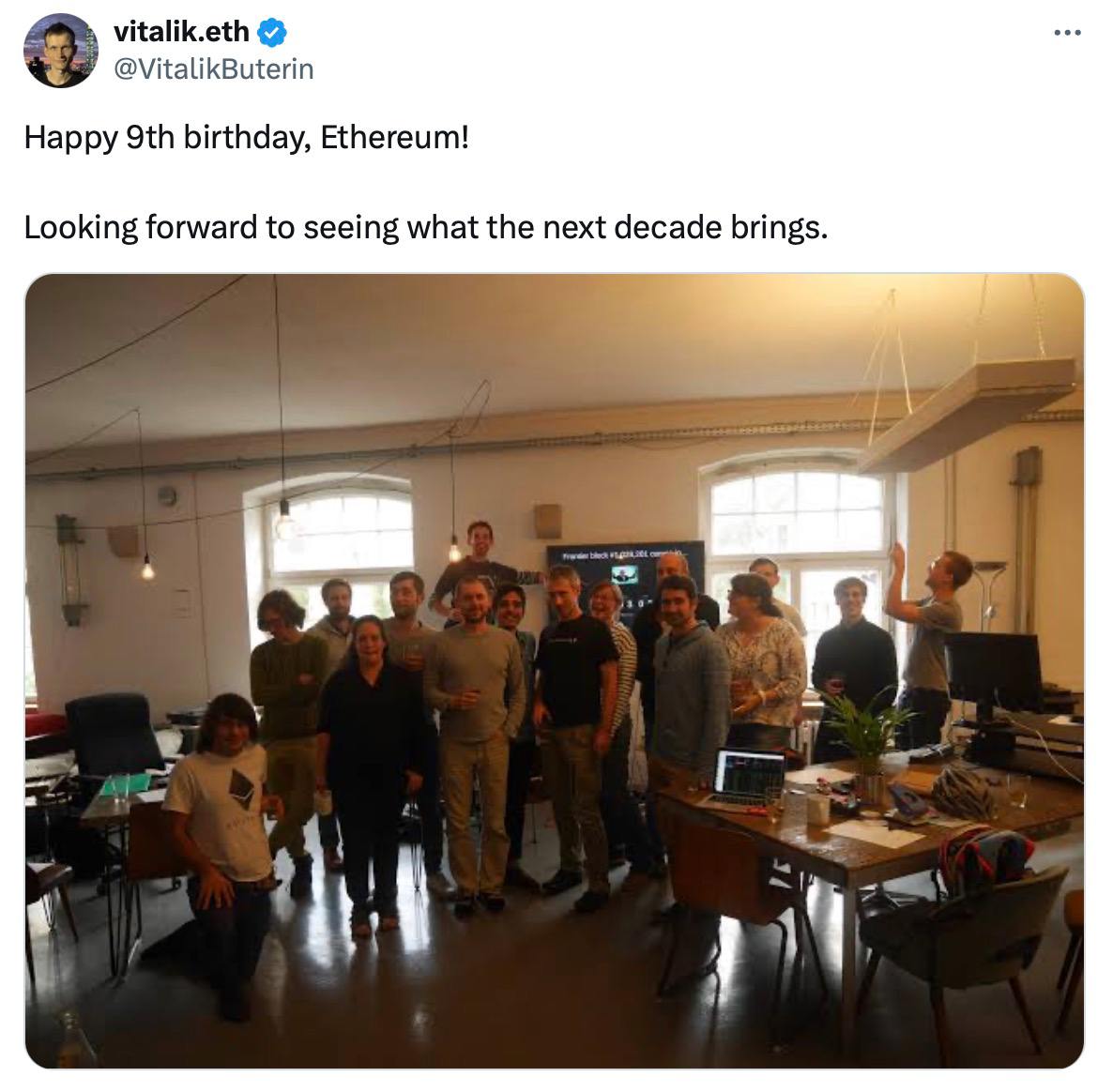Click the vitalik.eth display name
Screen dimensions: 1113x1092
181,32
